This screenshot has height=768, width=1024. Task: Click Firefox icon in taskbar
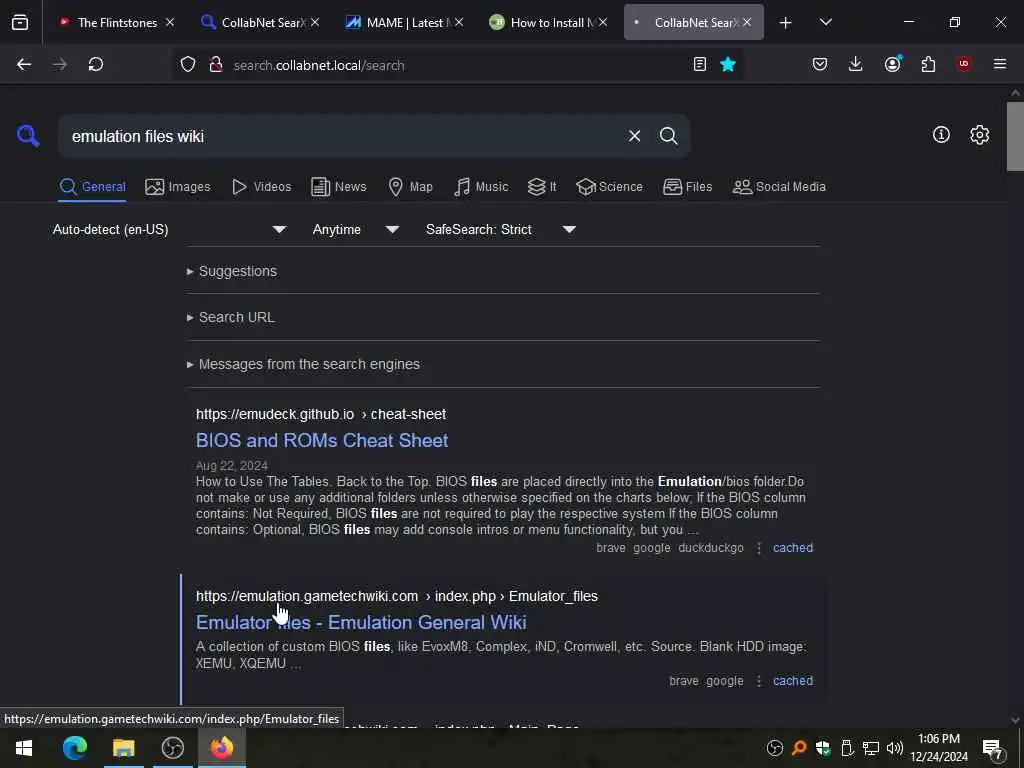(221, 748)
